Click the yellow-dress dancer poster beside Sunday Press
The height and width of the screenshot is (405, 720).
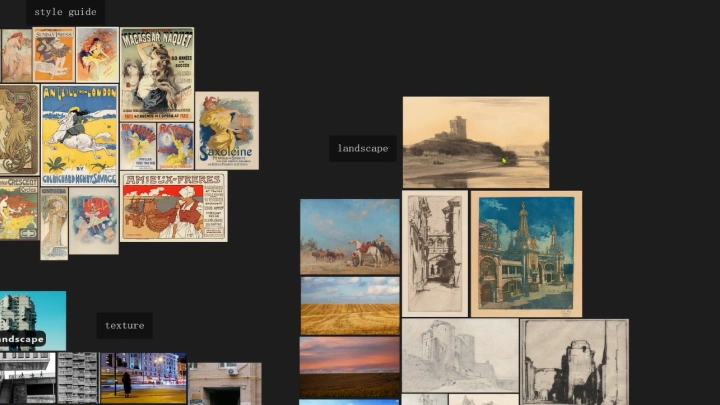point(97,55)
